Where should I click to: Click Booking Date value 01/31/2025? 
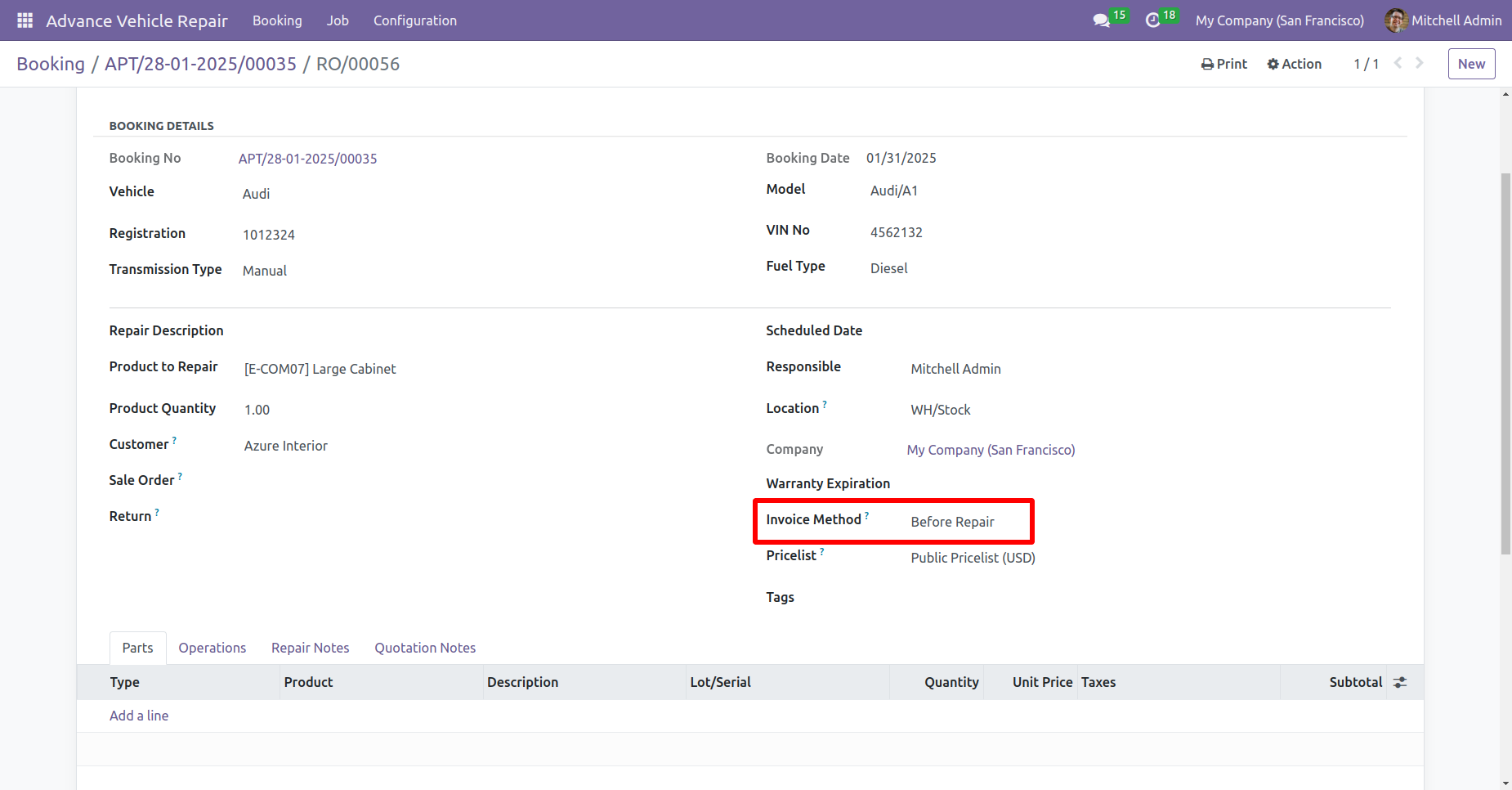point(901,158)
